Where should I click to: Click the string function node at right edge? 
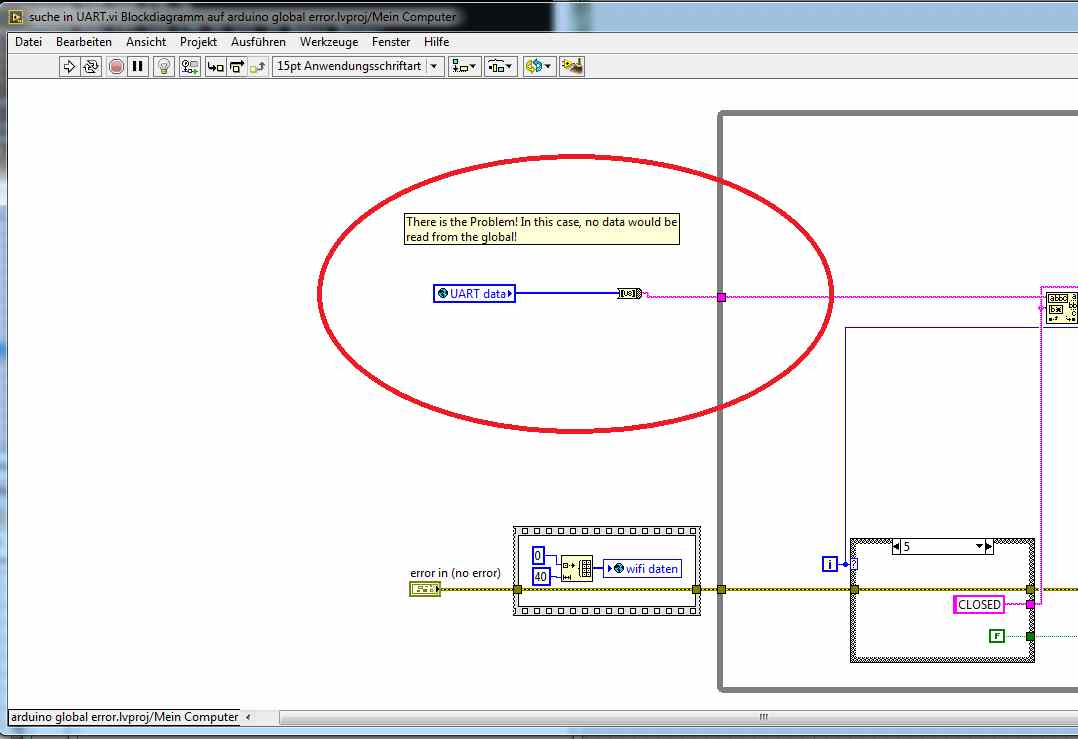[x=1062, y=308]
